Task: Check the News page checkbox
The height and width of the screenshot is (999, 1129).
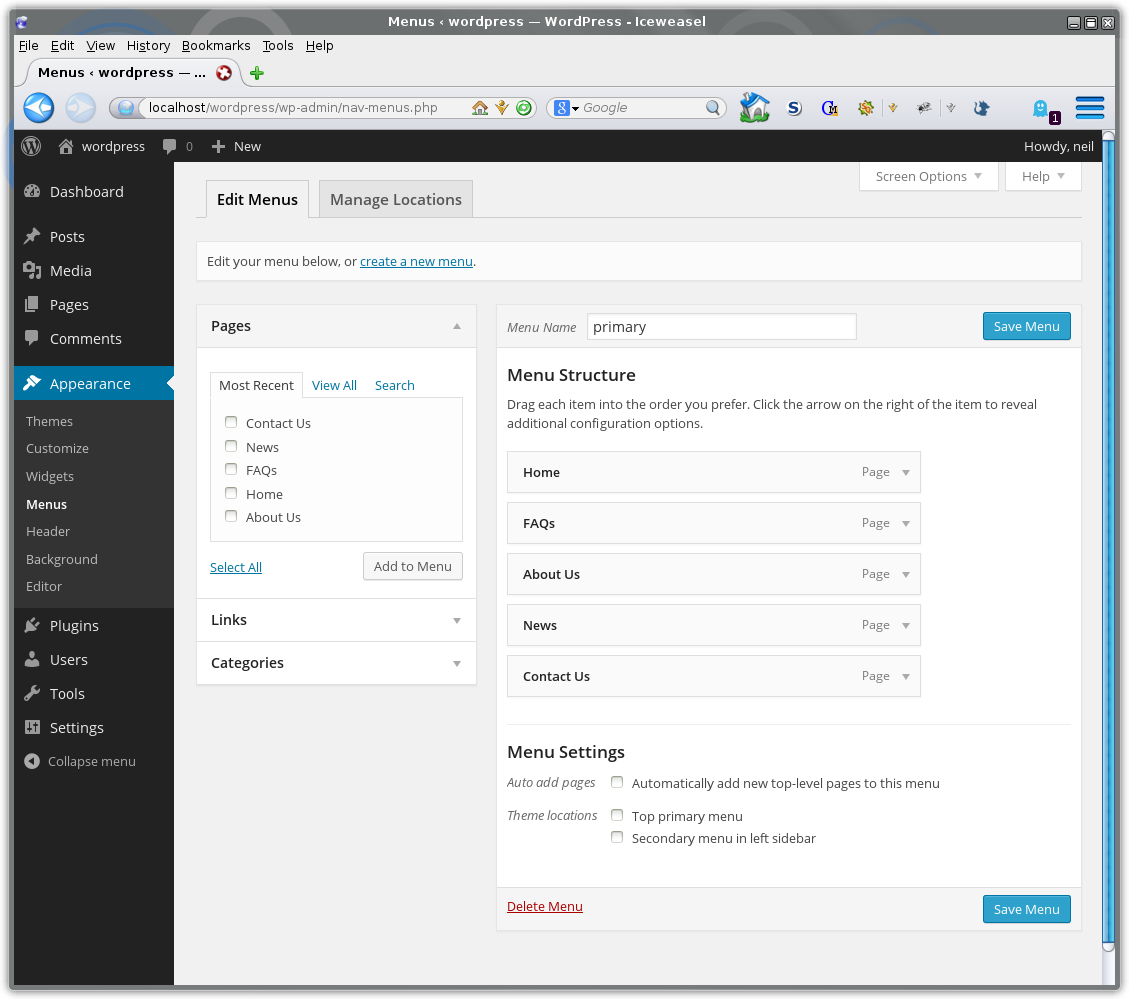Action: point(231,446)
